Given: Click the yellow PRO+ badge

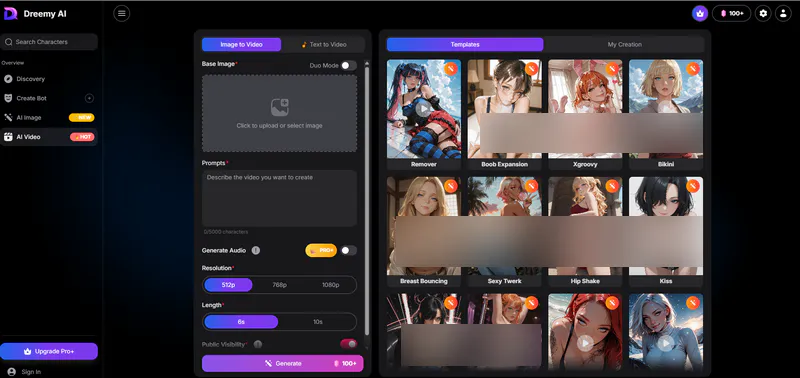Looking at the screenshot, I should (x=321, y=250).
